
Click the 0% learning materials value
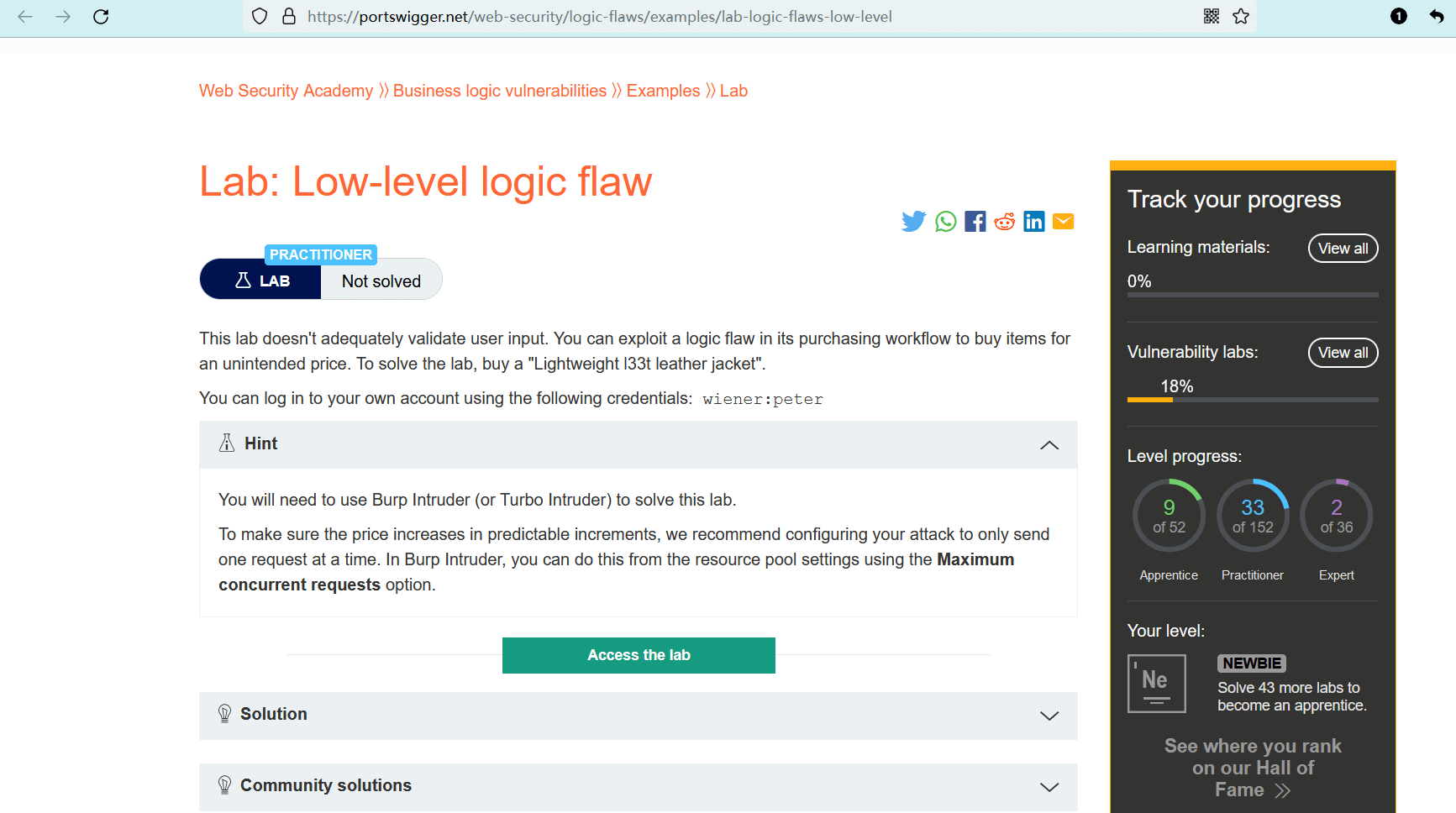tap(1139, 281)
